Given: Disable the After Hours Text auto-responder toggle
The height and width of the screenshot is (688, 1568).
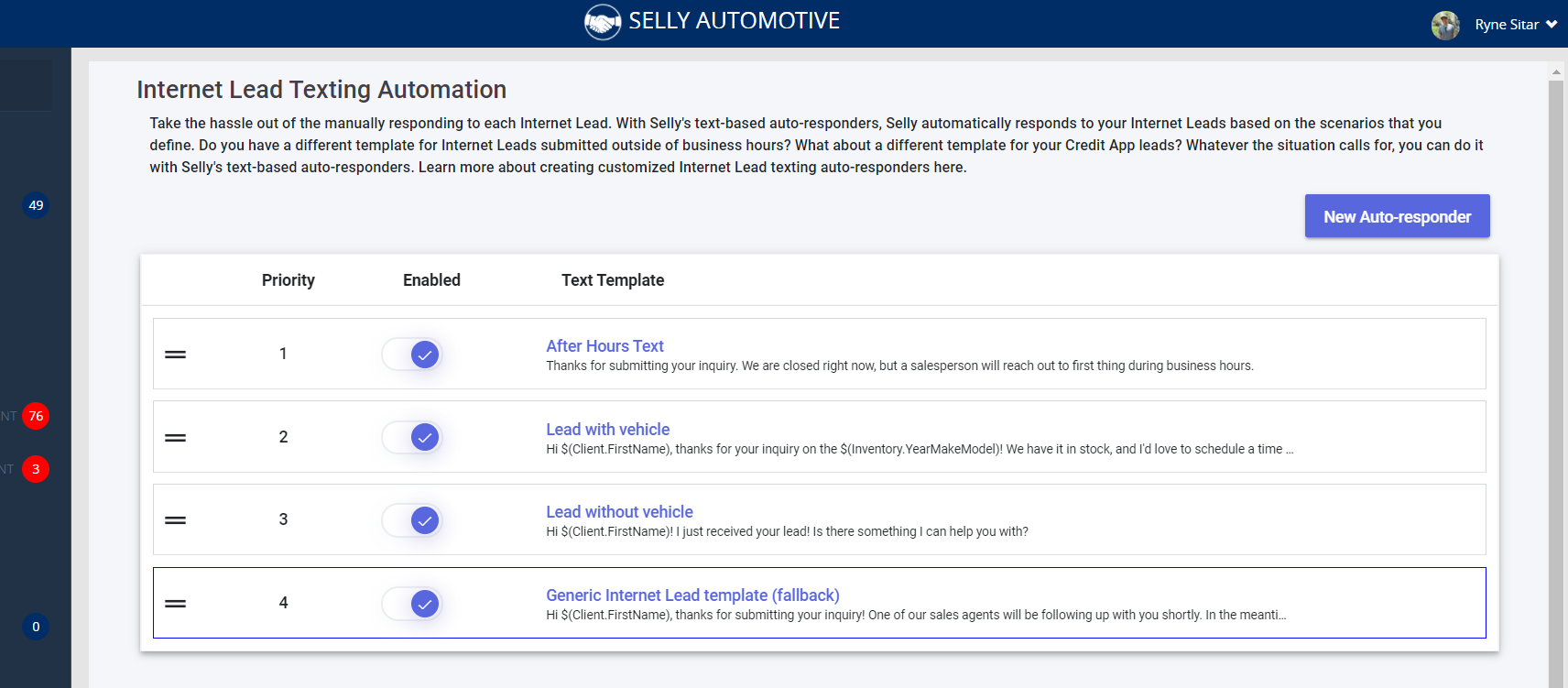Looking at the screenshot, I should coord(412,355).
